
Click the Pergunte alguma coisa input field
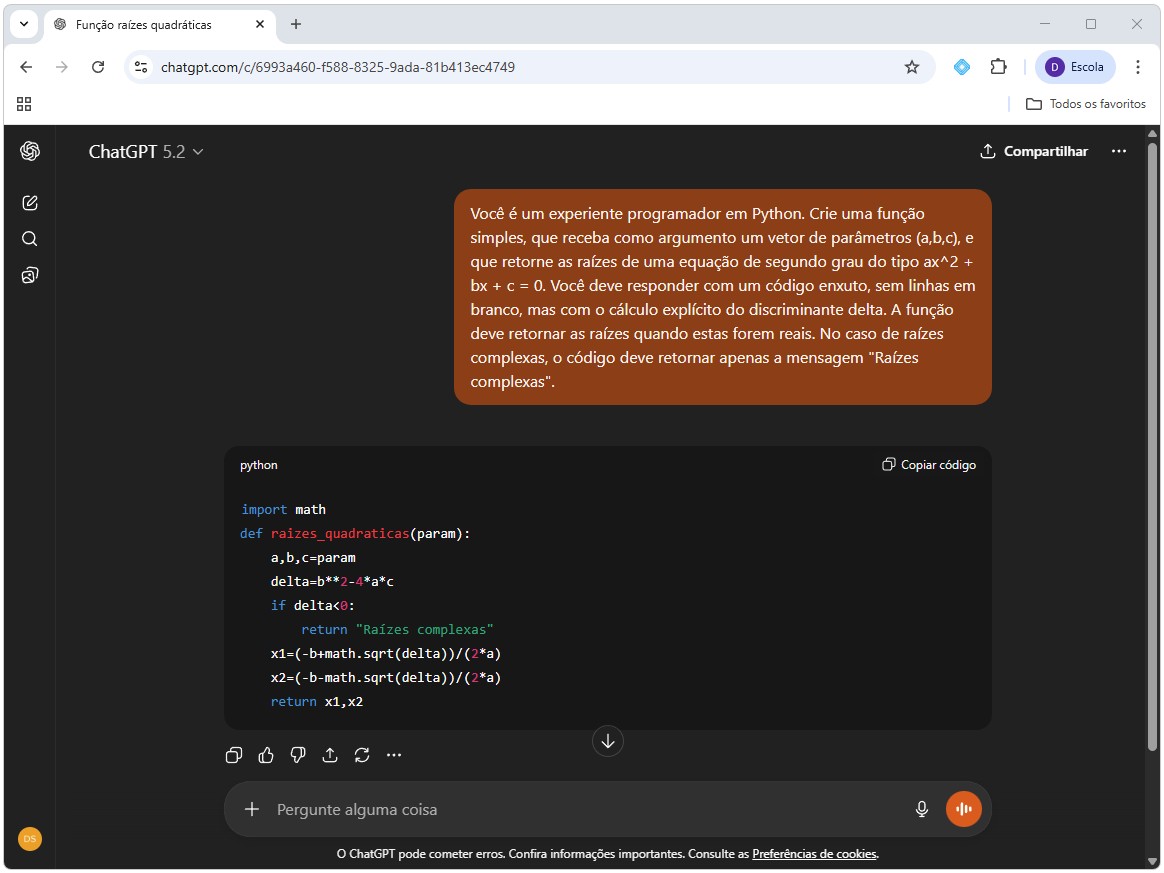[x=580, y=809]
